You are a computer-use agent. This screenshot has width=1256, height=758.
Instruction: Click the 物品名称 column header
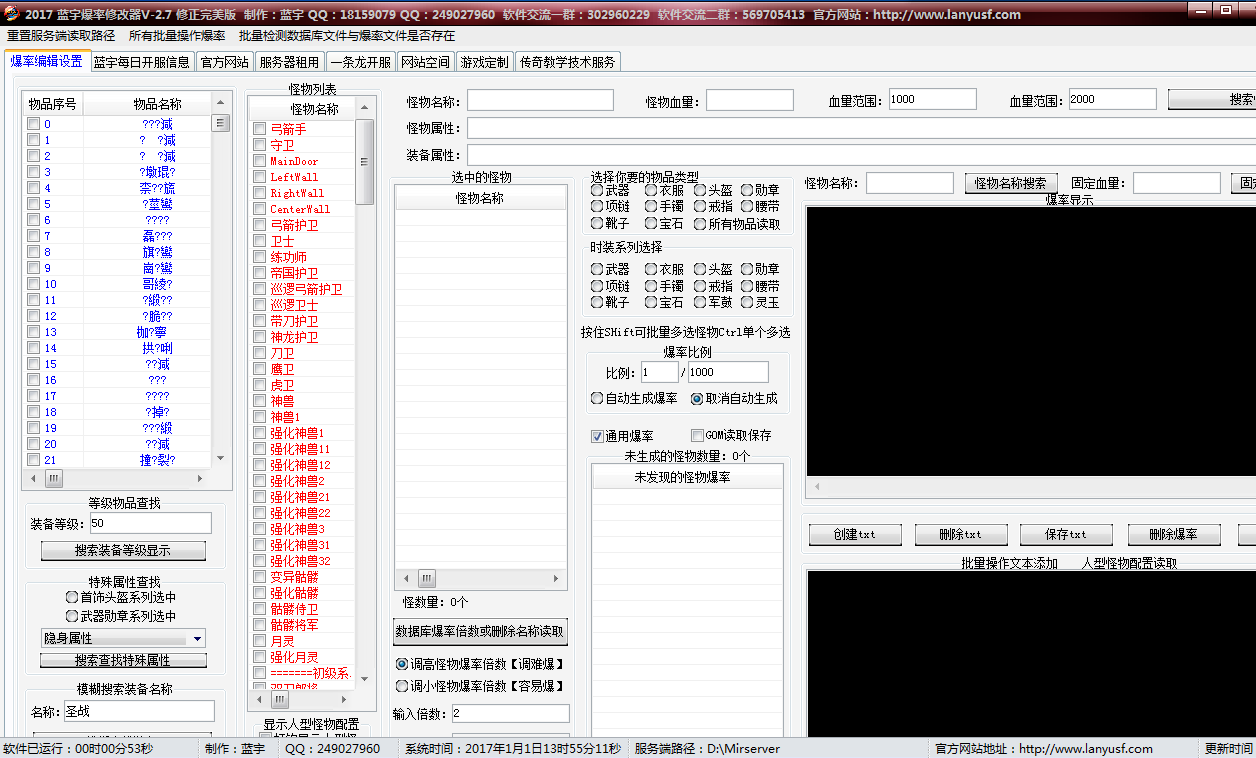pos(147,104)
